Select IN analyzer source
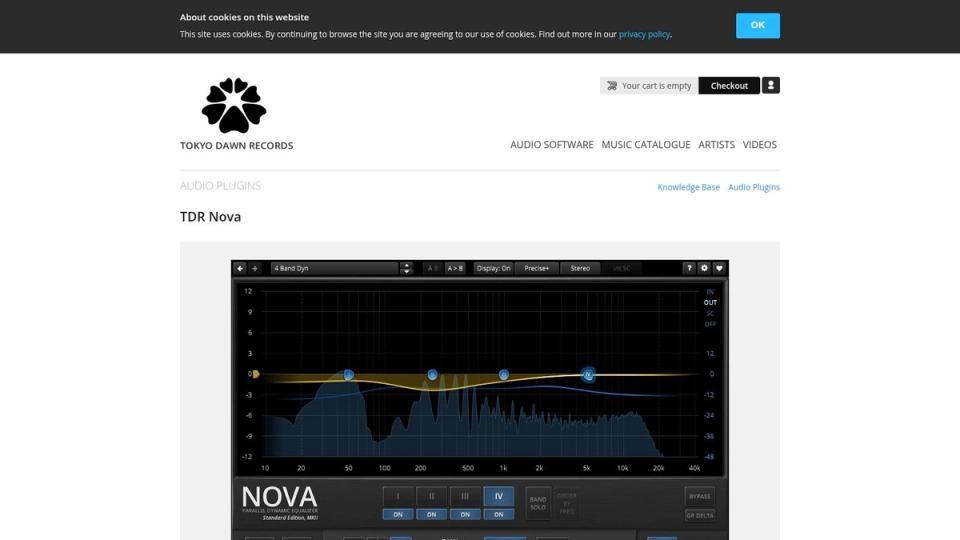Viewport: 960px width, 540px height. pyautogui.click(x=710, y=291)
